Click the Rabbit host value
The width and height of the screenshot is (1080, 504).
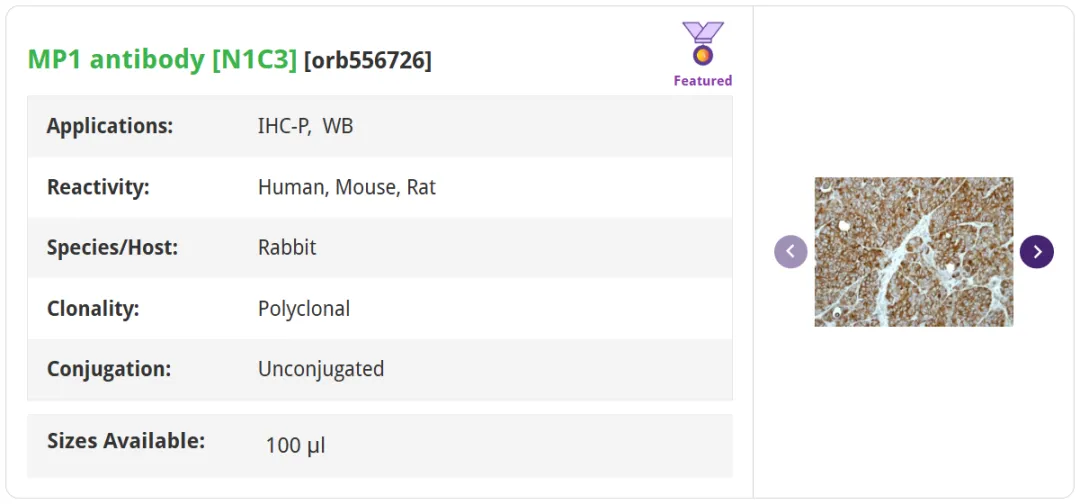(x=287, y=248)
